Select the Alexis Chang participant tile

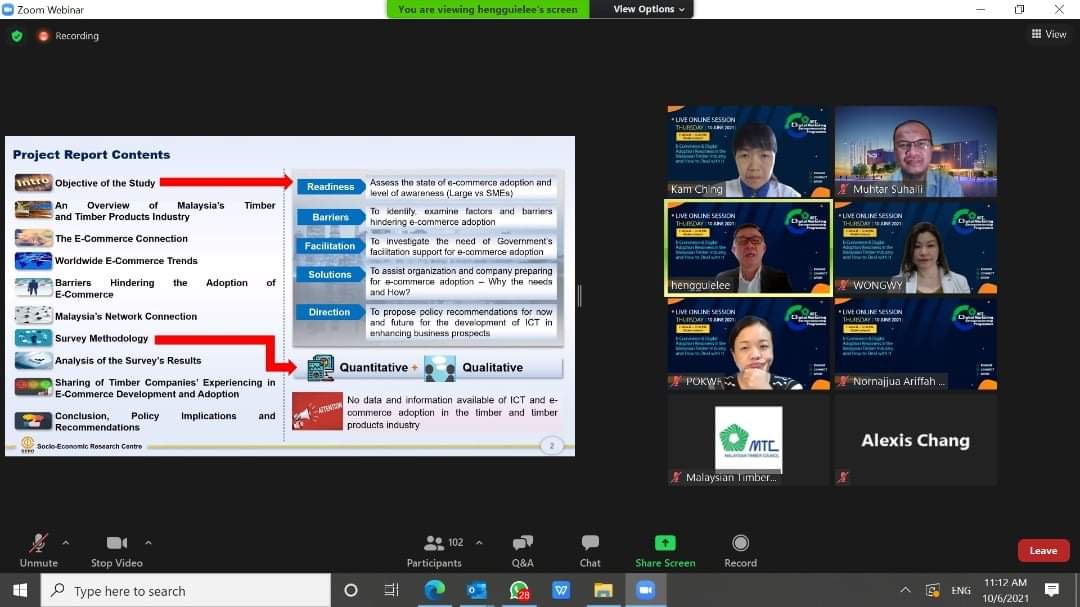click(x=915, y=440)
